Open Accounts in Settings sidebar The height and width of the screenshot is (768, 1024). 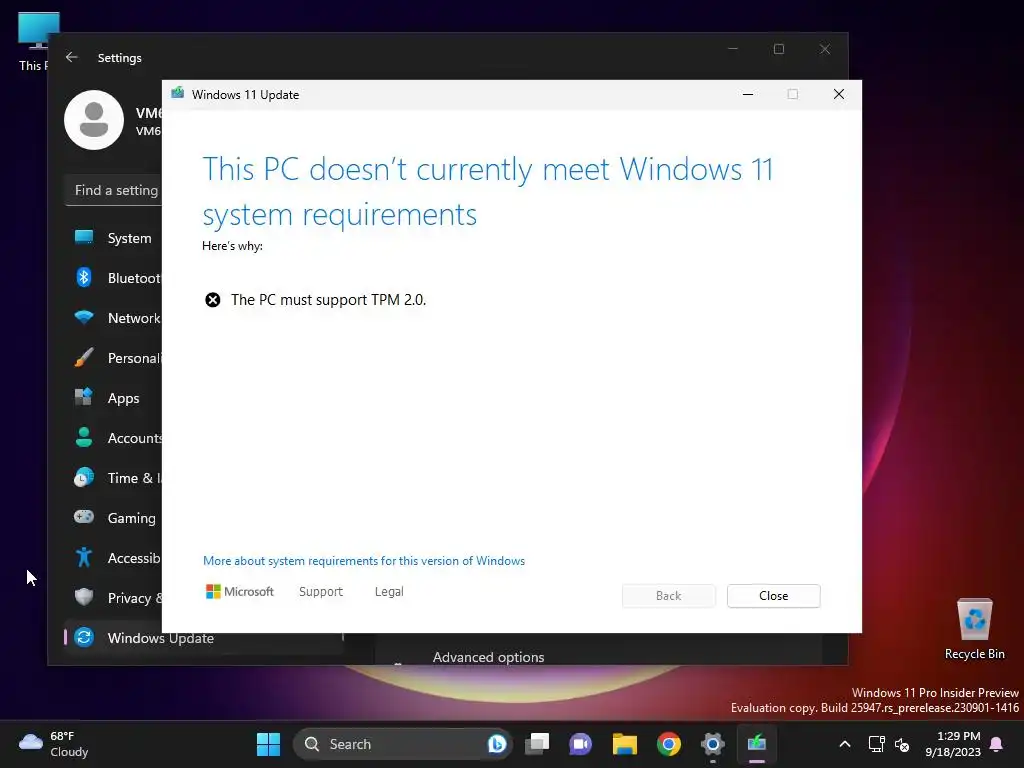(x=114, y=438)
